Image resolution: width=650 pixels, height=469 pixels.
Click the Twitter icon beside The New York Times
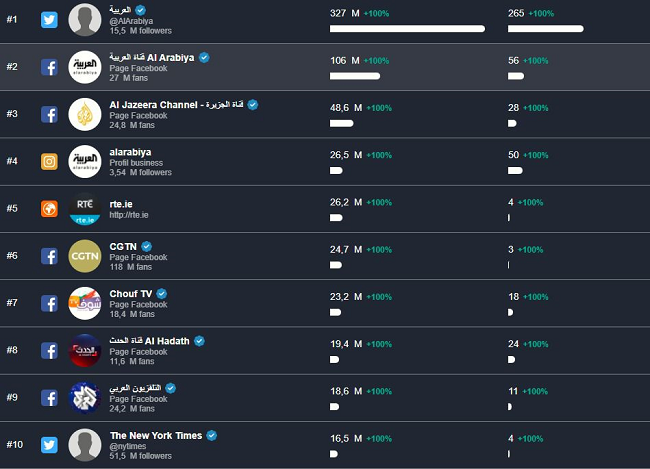click(49, 444)
